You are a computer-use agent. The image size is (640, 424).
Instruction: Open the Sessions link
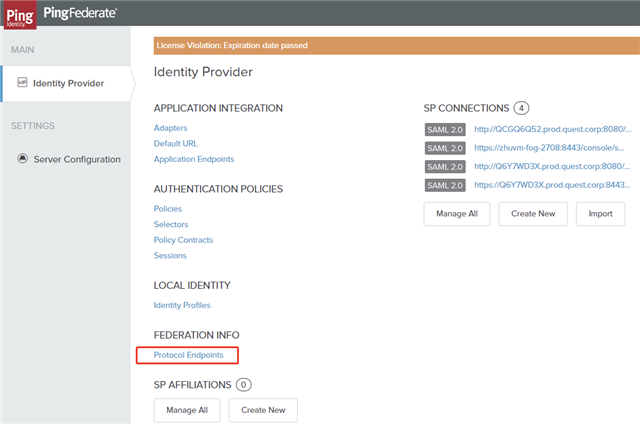pyautogui.click(x=170, y=255)
